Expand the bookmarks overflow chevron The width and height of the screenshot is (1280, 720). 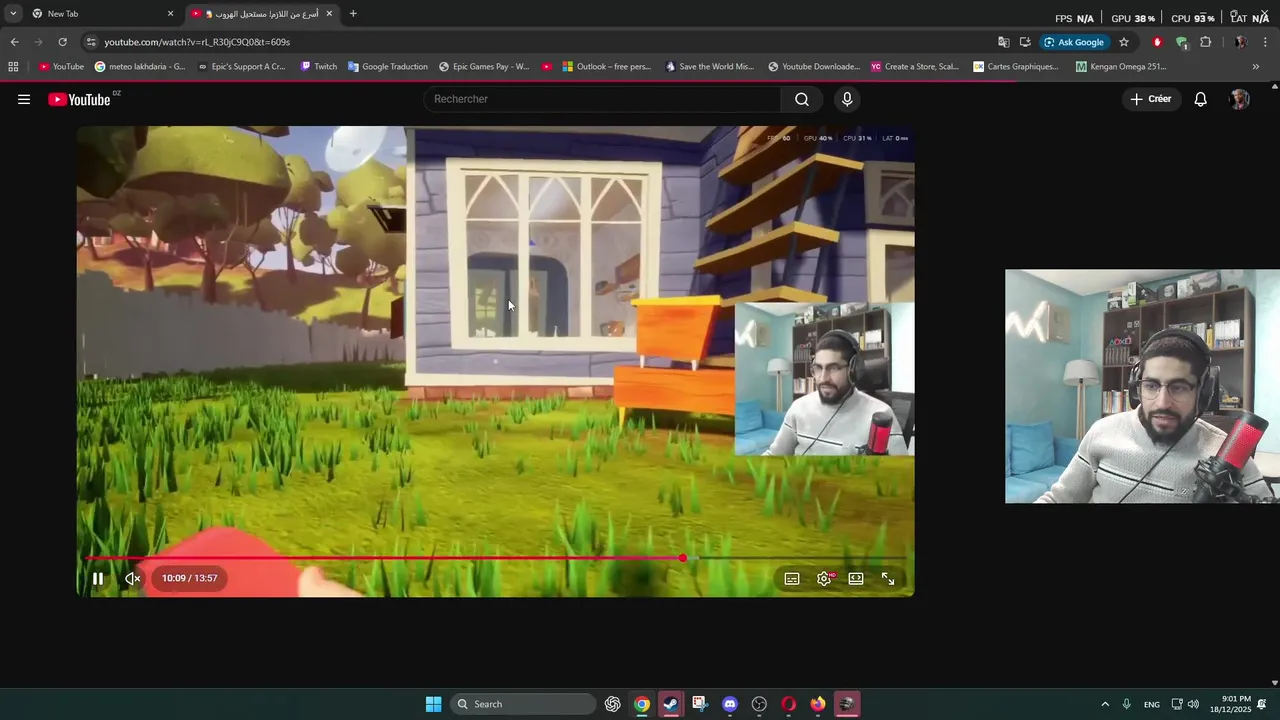tap(1256, 67)
